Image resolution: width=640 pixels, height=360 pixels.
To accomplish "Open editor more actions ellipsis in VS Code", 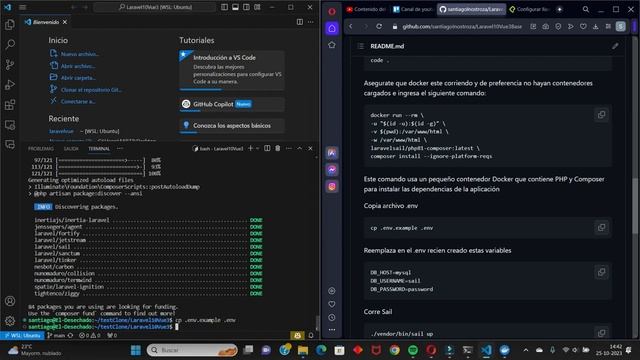I will pos(311,22).
